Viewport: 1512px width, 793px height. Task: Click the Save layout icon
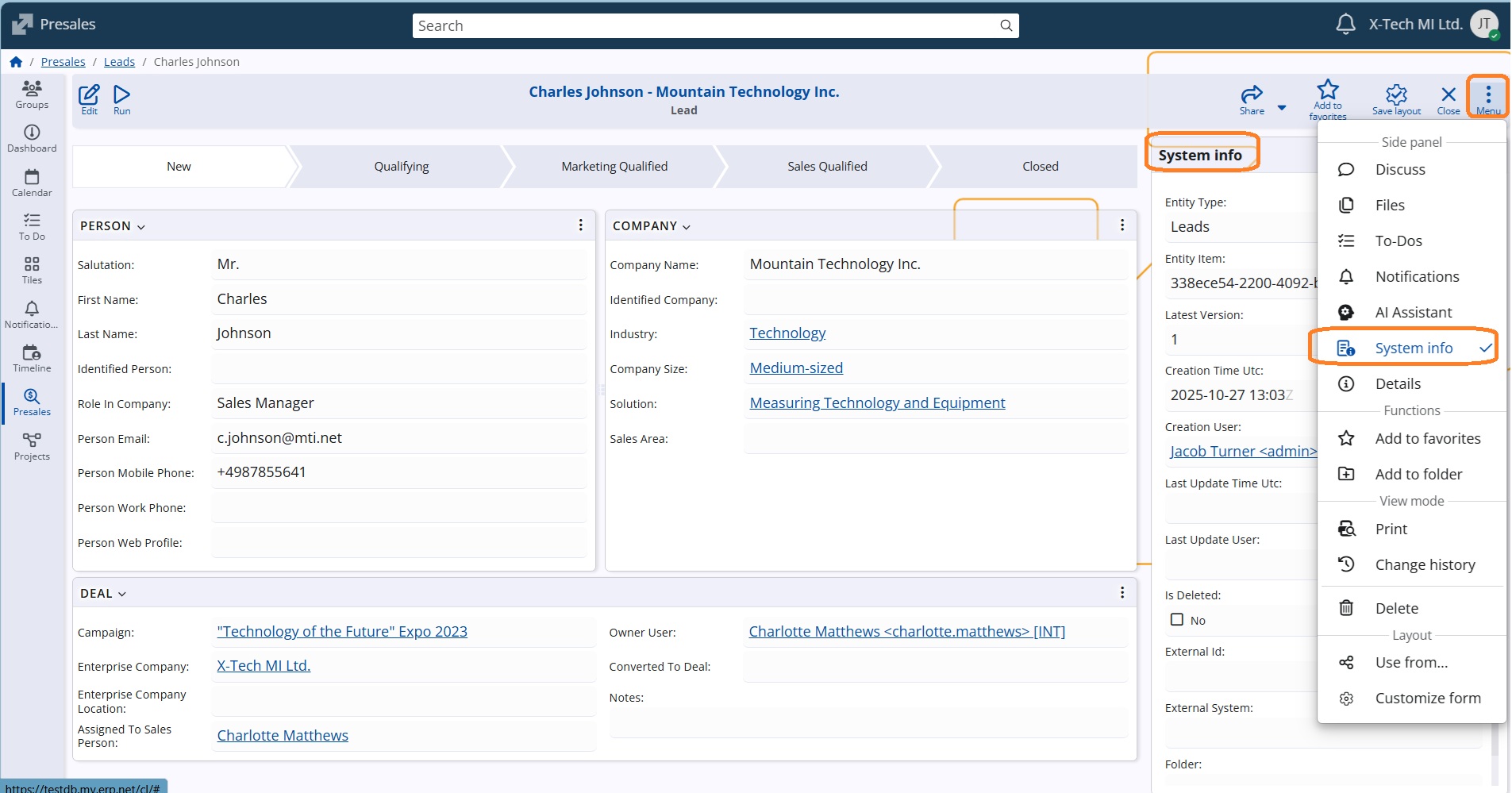[1395, 96]
